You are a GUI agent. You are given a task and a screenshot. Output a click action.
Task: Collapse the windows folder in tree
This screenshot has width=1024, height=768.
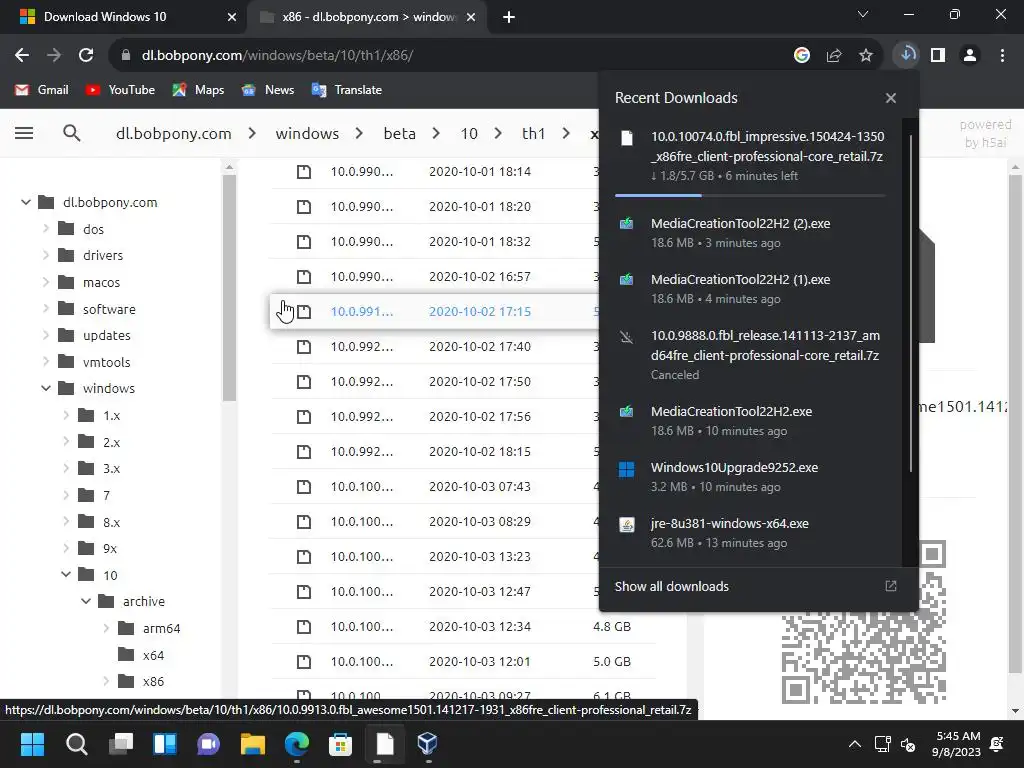(46, 389)
